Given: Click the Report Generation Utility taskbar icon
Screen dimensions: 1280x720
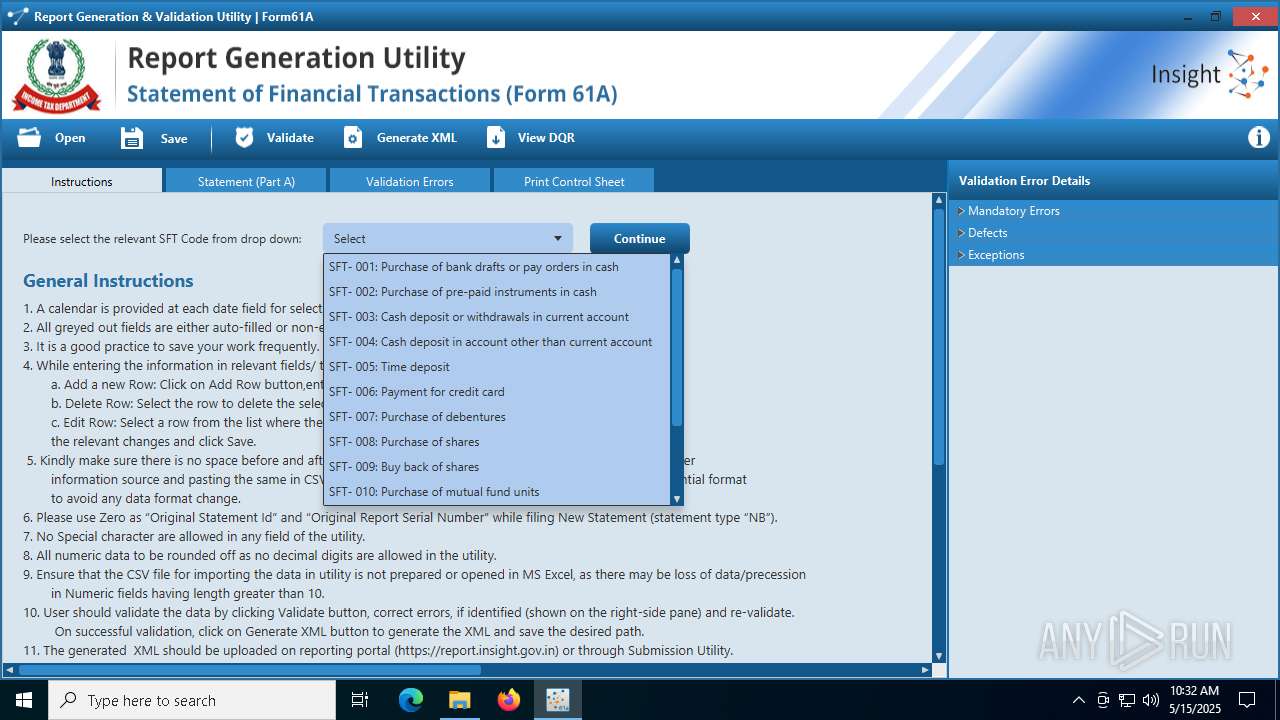Looking at the screenshot, I should (557, 700).
